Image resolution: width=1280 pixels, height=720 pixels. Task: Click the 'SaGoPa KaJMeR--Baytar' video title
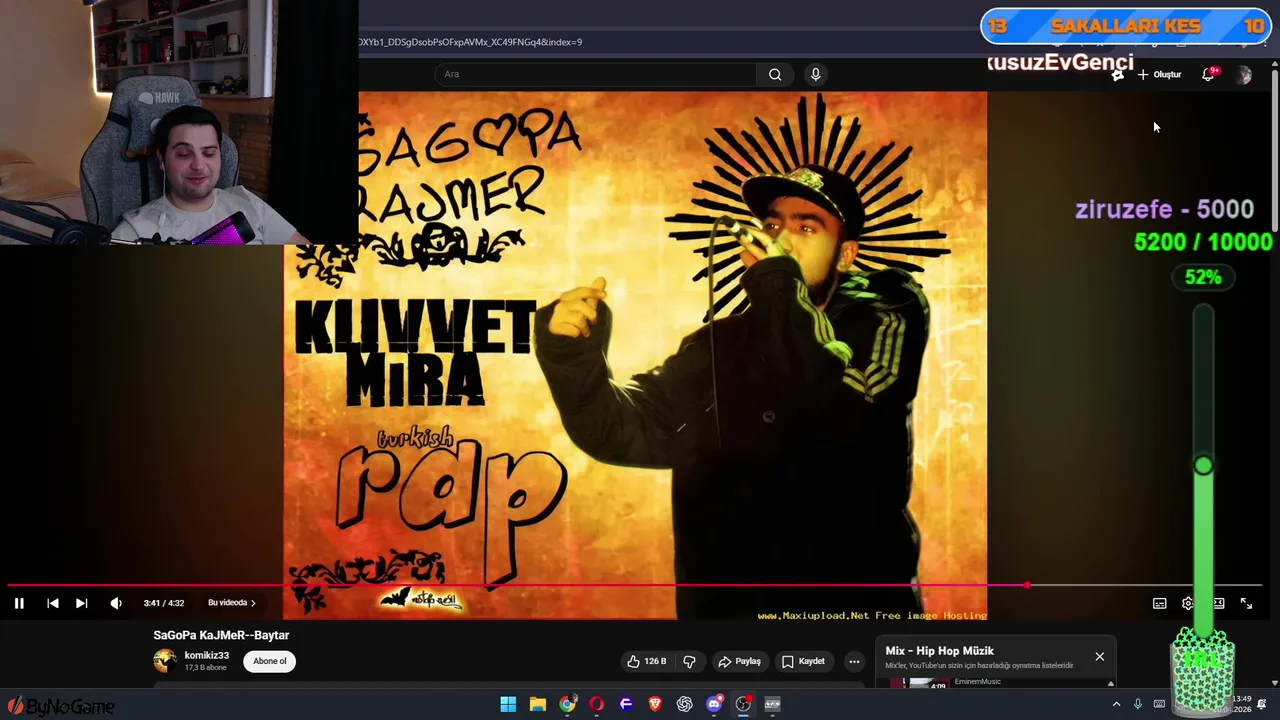(221, 635)
